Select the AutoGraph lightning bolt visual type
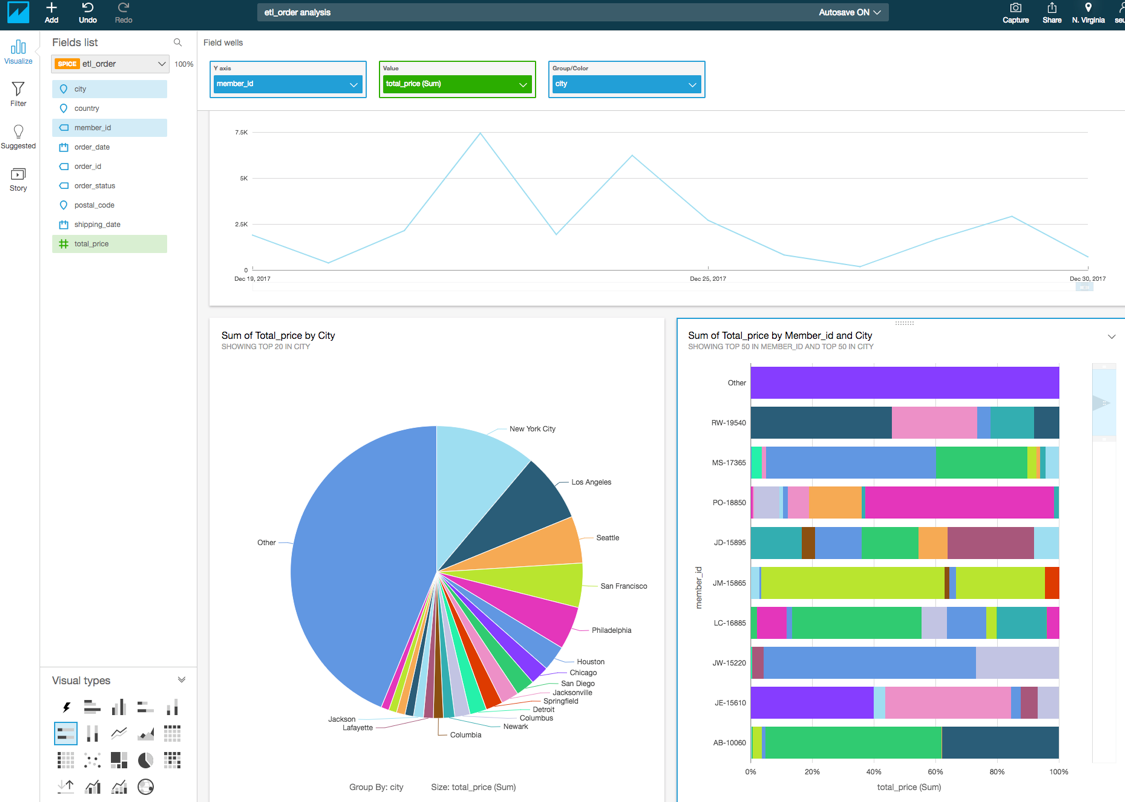 click(66, 707)
